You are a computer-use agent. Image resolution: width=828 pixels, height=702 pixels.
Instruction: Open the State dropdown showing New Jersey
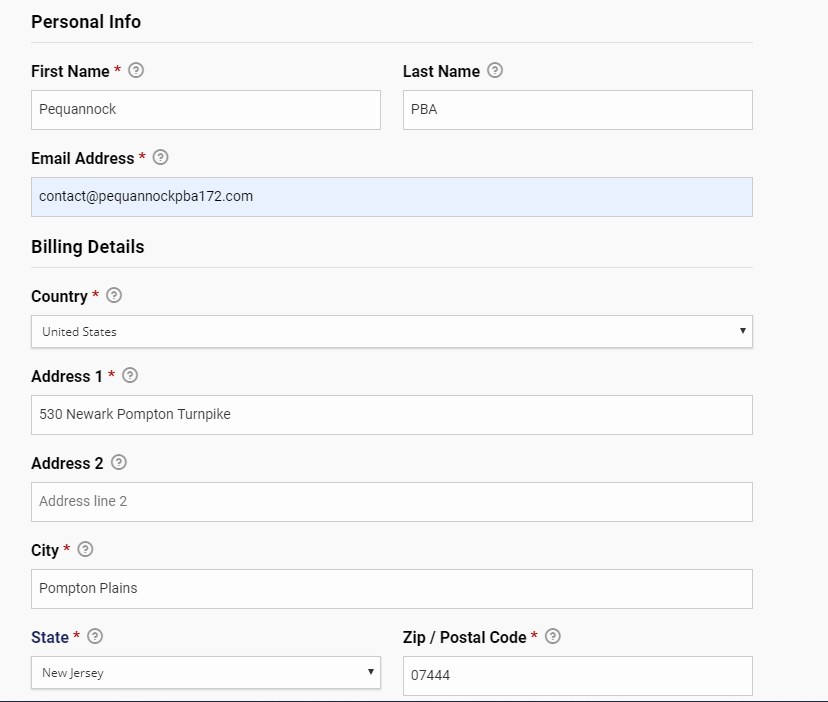tap(205, 673)
